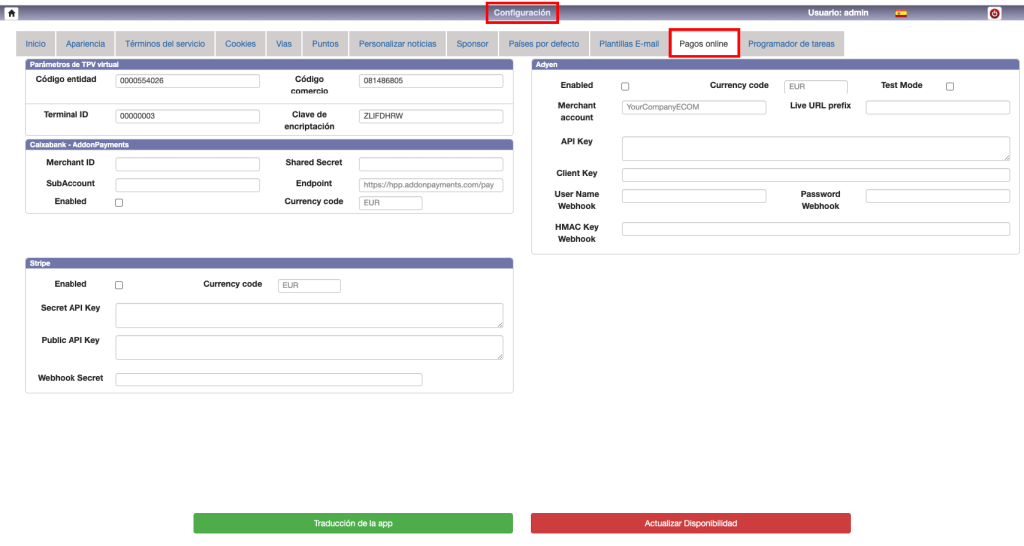Go to the Programador de tareas tab
The image size is (1024, 546).
click(792, 44)
